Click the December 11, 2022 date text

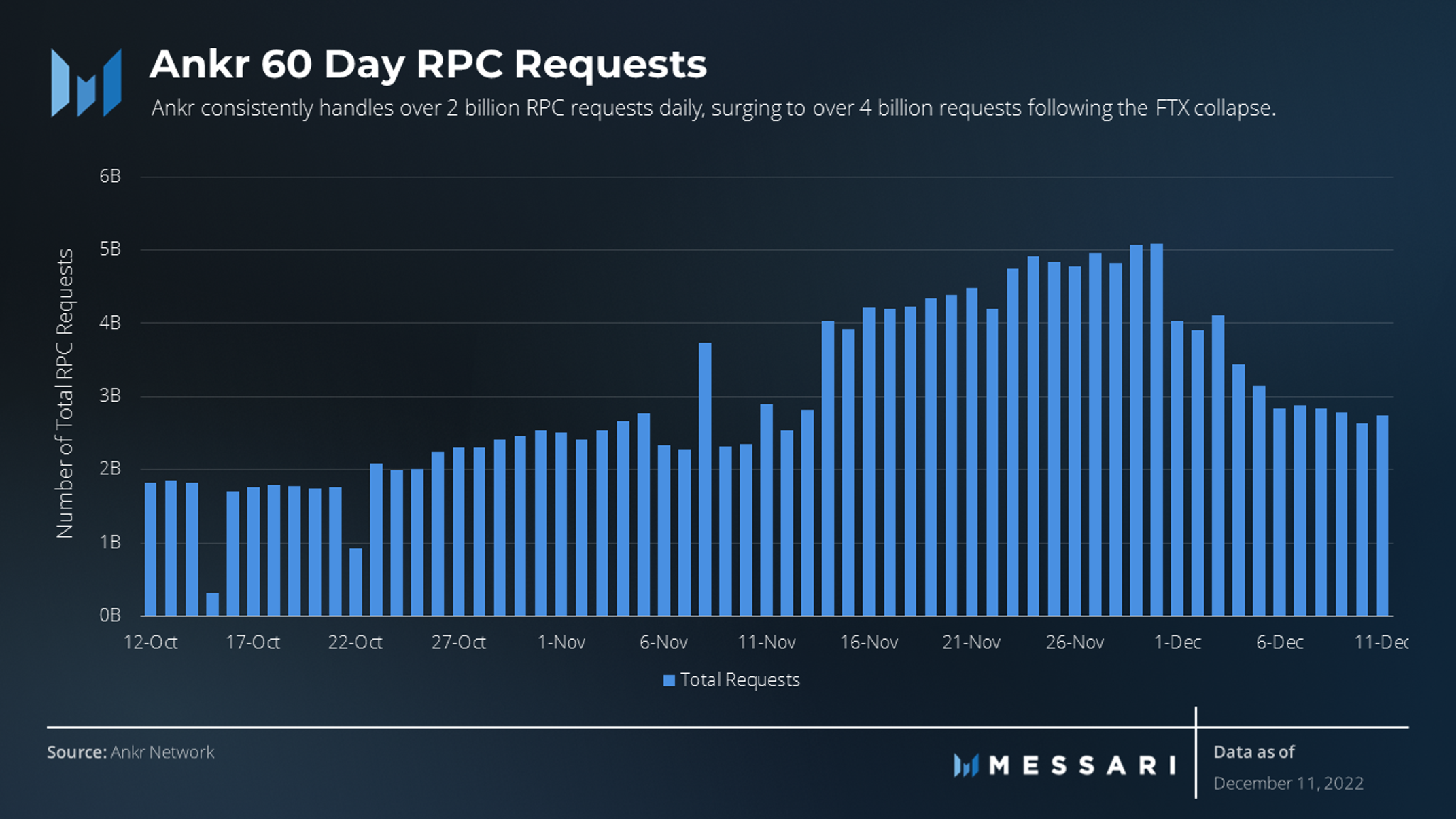(x=1288, y=784)
